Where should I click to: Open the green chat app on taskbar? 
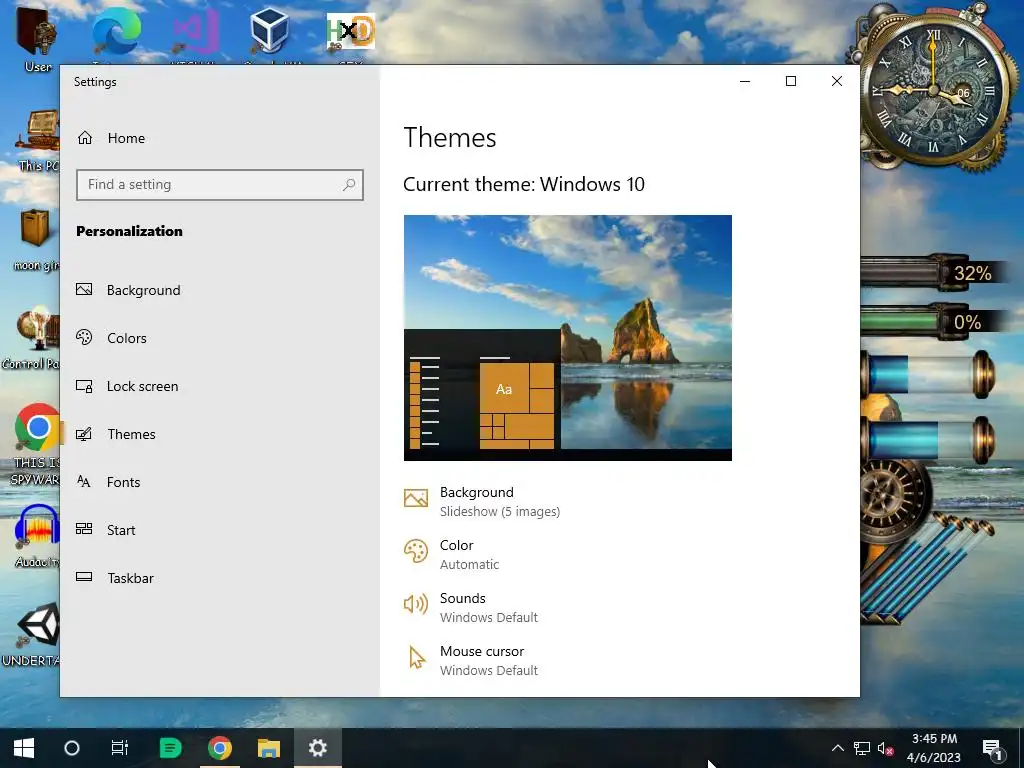[x=170, y=748]
